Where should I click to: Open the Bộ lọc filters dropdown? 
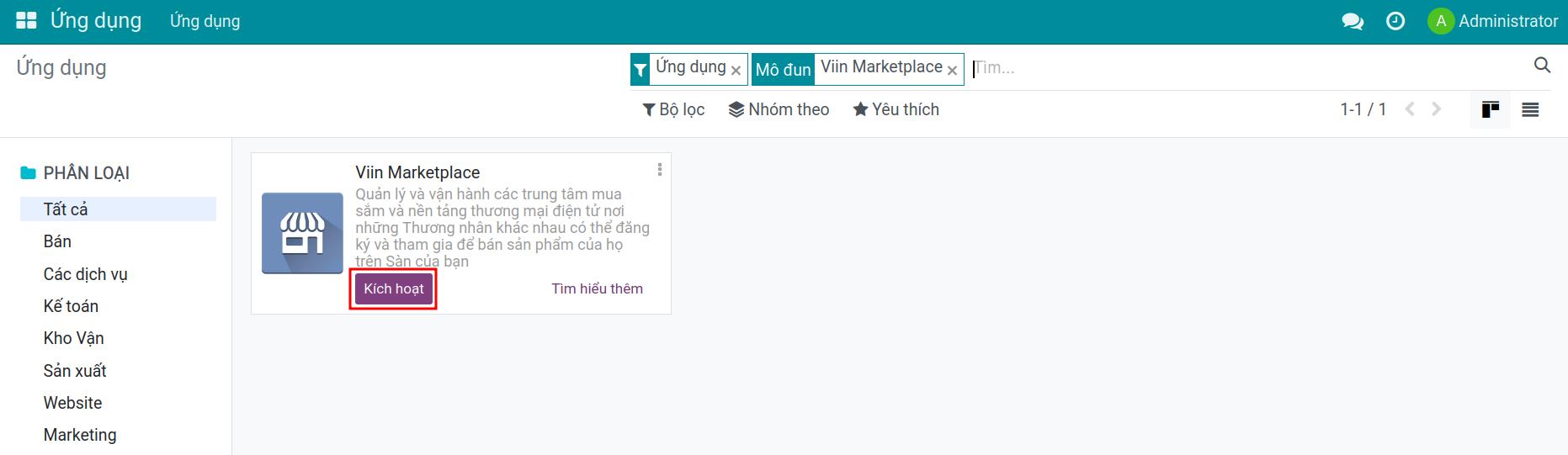click(673, 109)
